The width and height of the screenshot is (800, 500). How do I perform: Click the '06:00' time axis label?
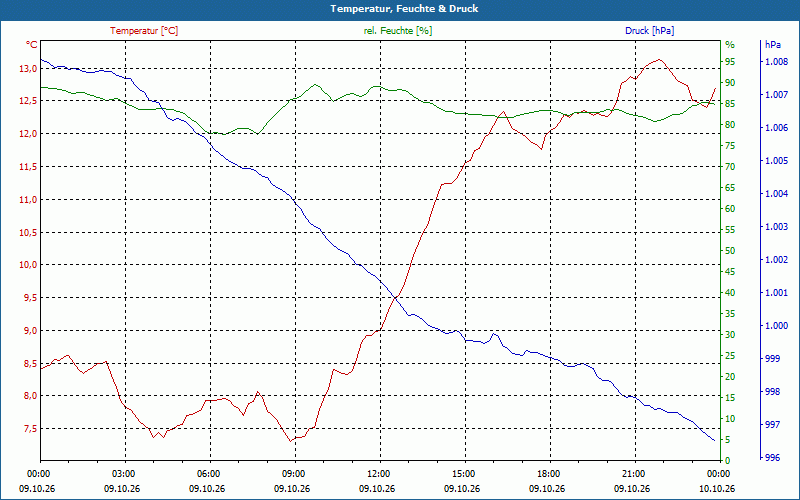[x=207, y=473]
